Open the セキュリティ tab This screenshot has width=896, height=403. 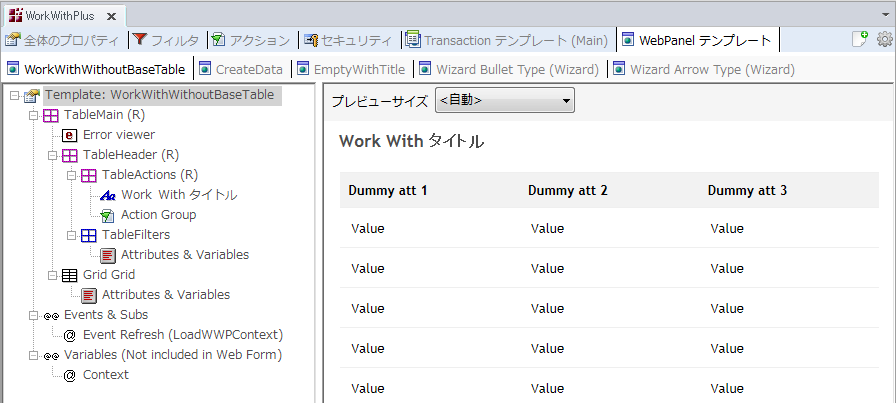coord(348,41)
